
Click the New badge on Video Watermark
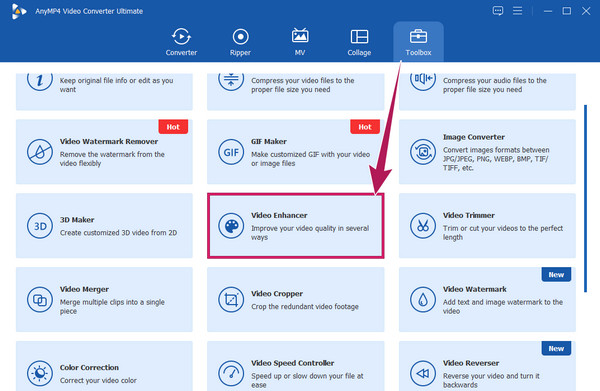point(556,275)
